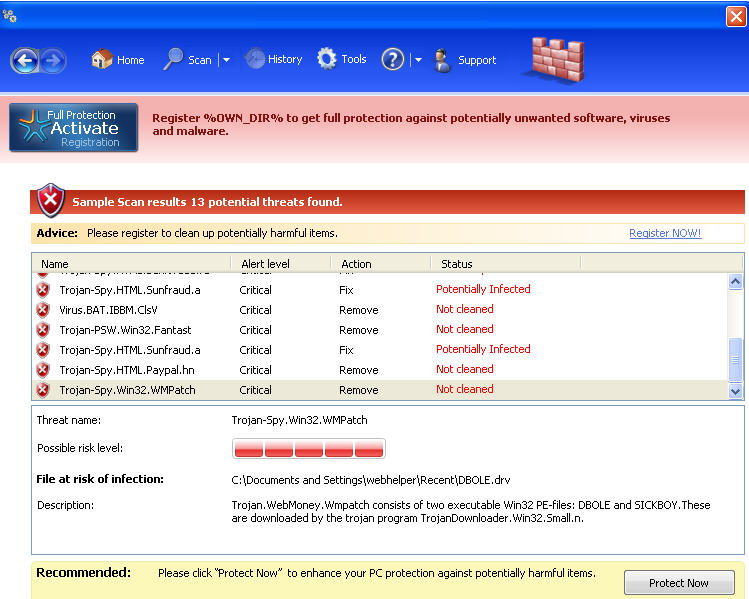Select the Trojan-Spy.HTML.Paypal.hn row
Image resolution: width=749 pixels, height=599 pixels.
click(x=380, y=370)
